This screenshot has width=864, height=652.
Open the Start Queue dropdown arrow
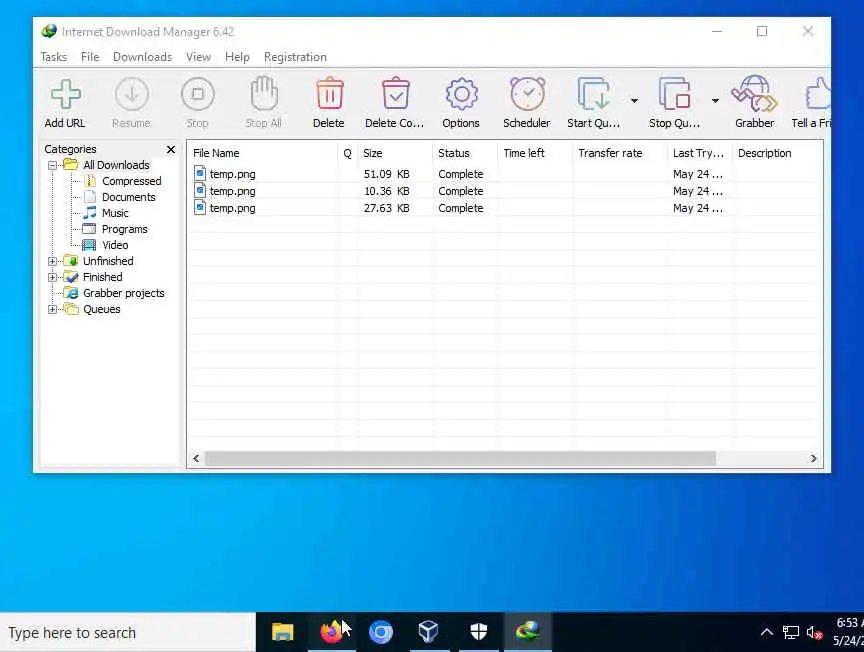tap(634, 101)
